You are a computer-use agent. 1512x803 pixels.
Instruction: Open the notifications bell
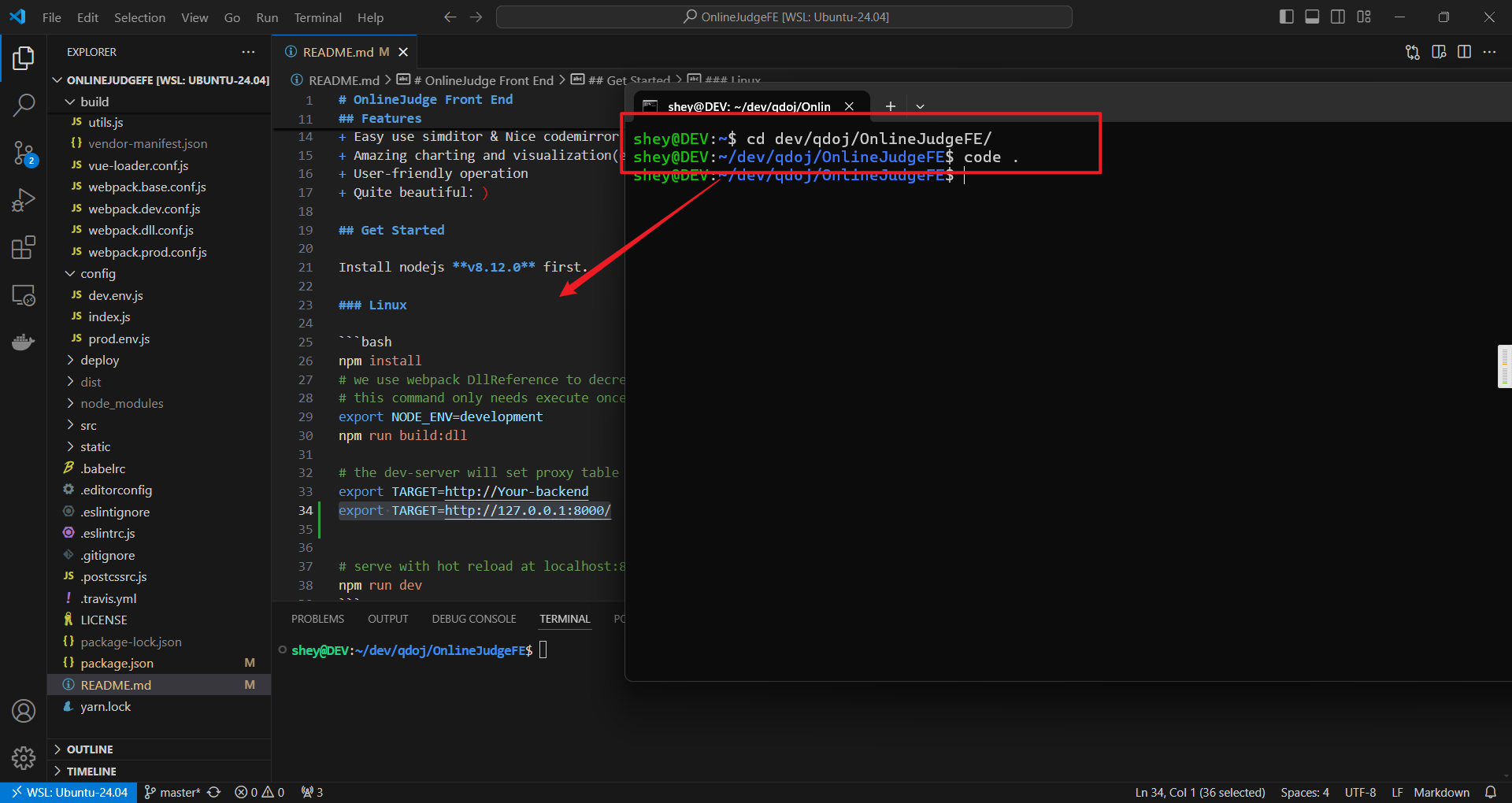[1490, 792]
